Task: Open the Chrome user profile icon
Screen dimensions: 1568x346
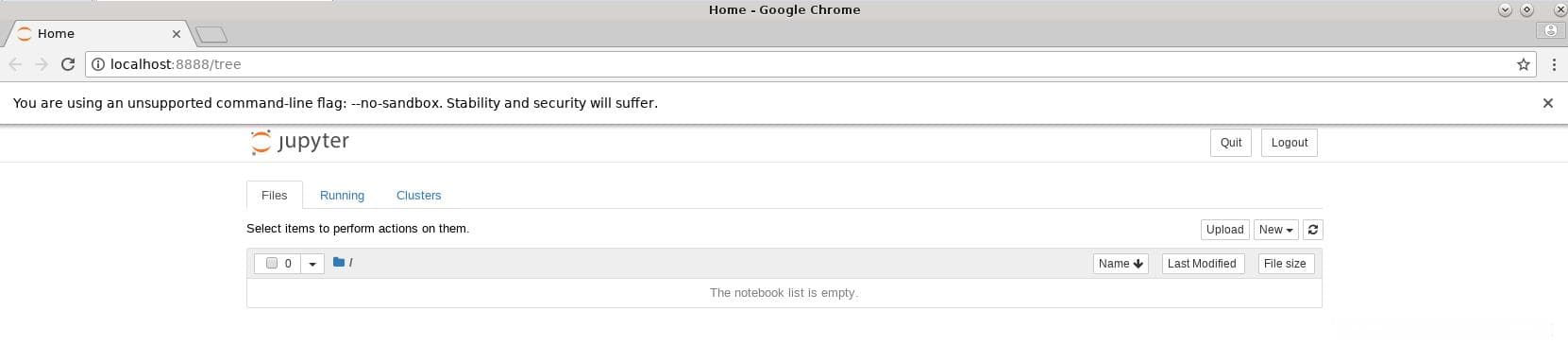Action: pyautogui.click(x=1550, y=30)
